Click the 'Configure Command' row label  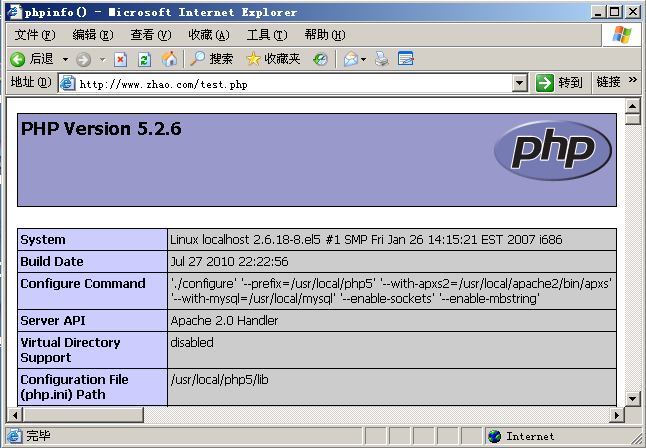tap(83, 284)
